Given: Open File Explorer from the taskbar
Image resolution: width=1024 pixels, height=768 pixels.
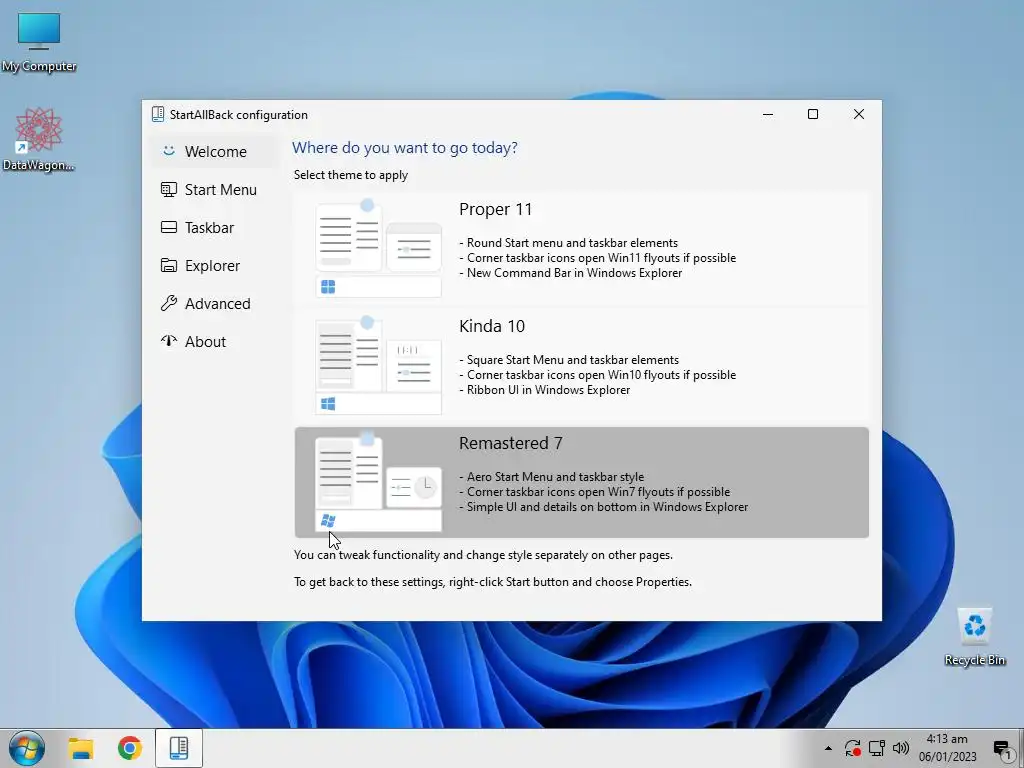Looking at the screenshot, I should pyautogui.click(x=81, y=748).
